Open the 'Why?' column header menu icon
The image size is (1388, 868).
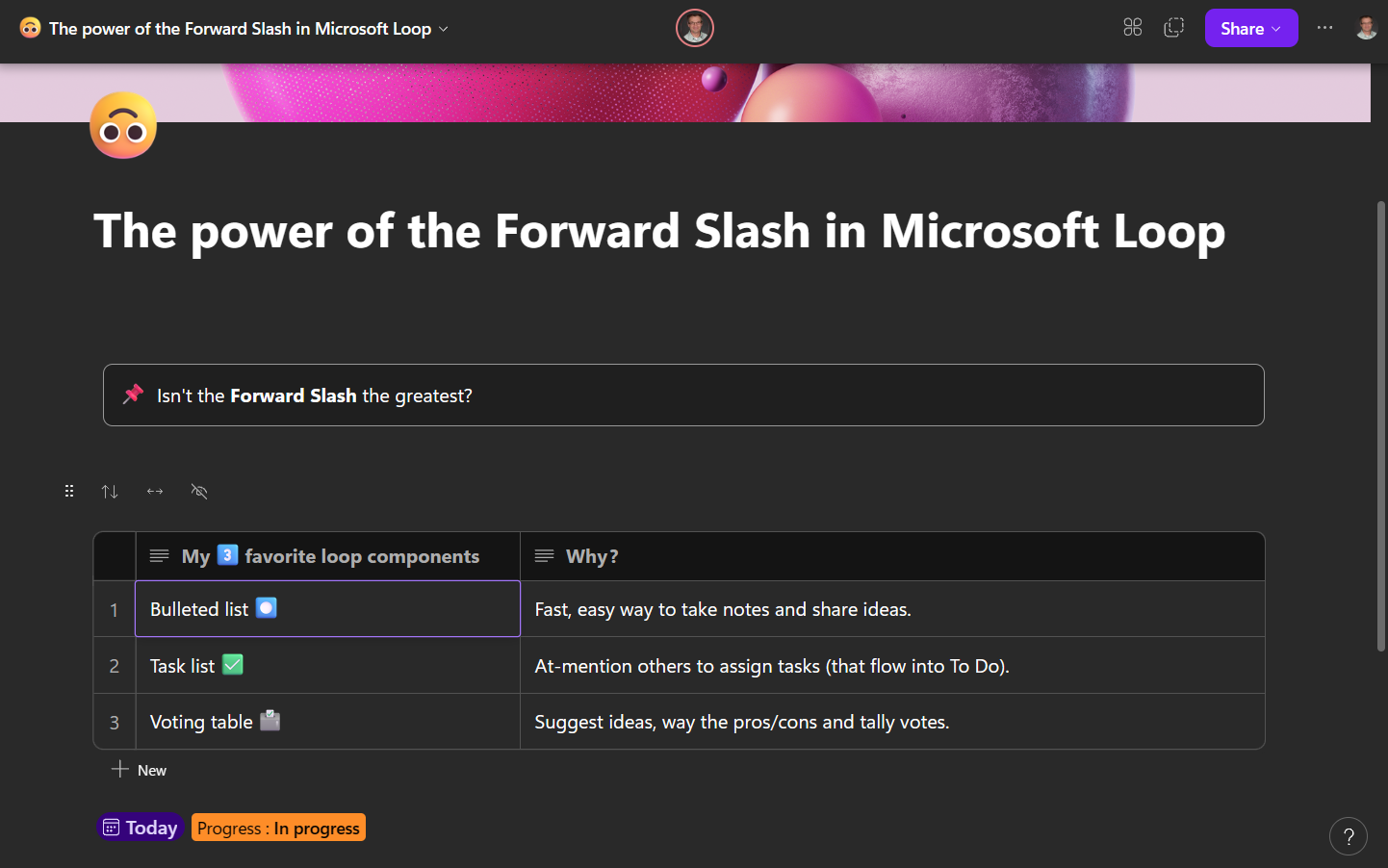pyautogui.click(x=545, y=555)
